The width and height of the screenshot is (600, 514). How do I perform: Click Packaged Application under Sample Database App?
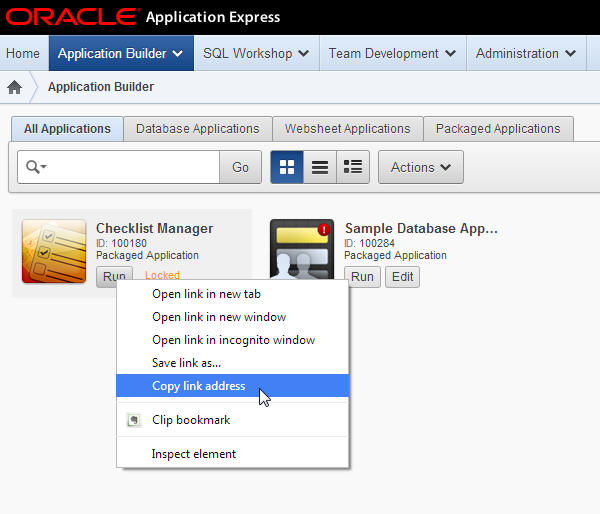(395, 255)
